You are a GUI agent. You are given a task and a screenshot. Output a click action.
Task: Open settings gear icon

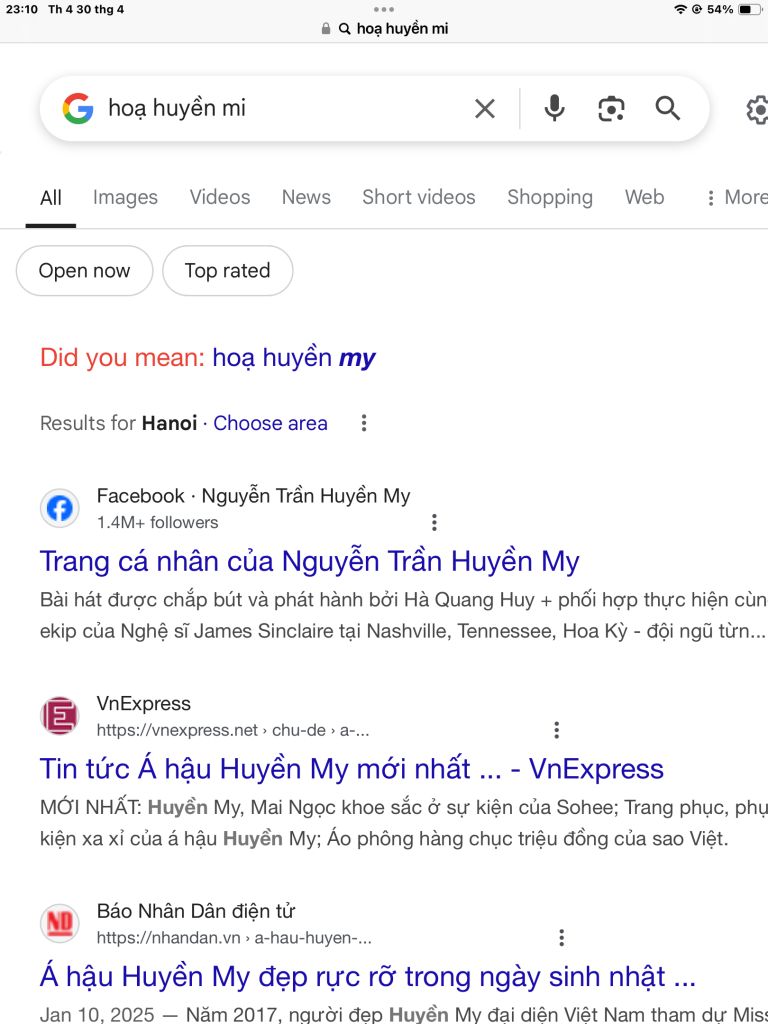[x=758, y=110]
